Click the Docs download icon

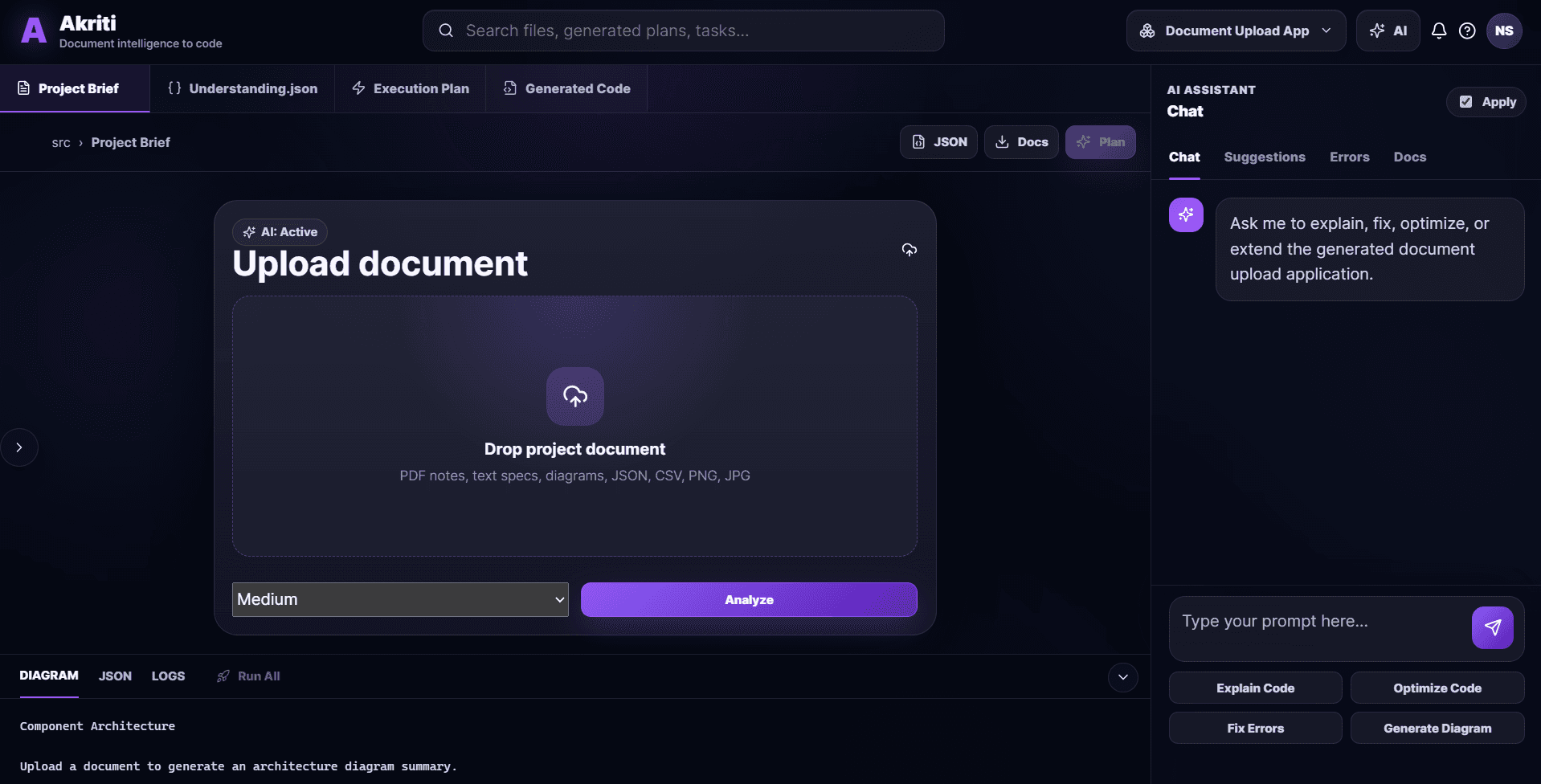tap(1002, 142)
